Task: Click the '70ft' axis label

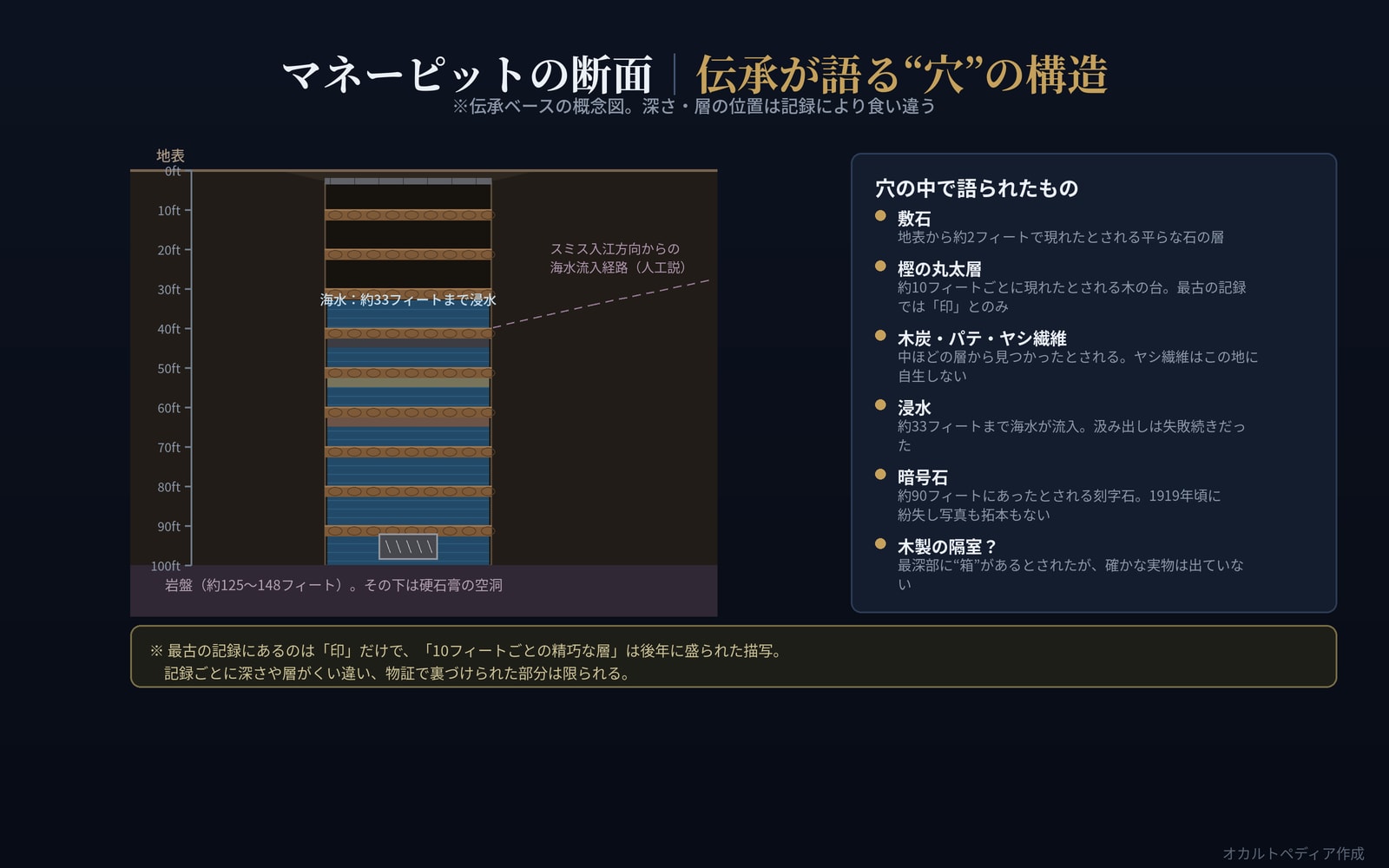Action: point(168,447)
